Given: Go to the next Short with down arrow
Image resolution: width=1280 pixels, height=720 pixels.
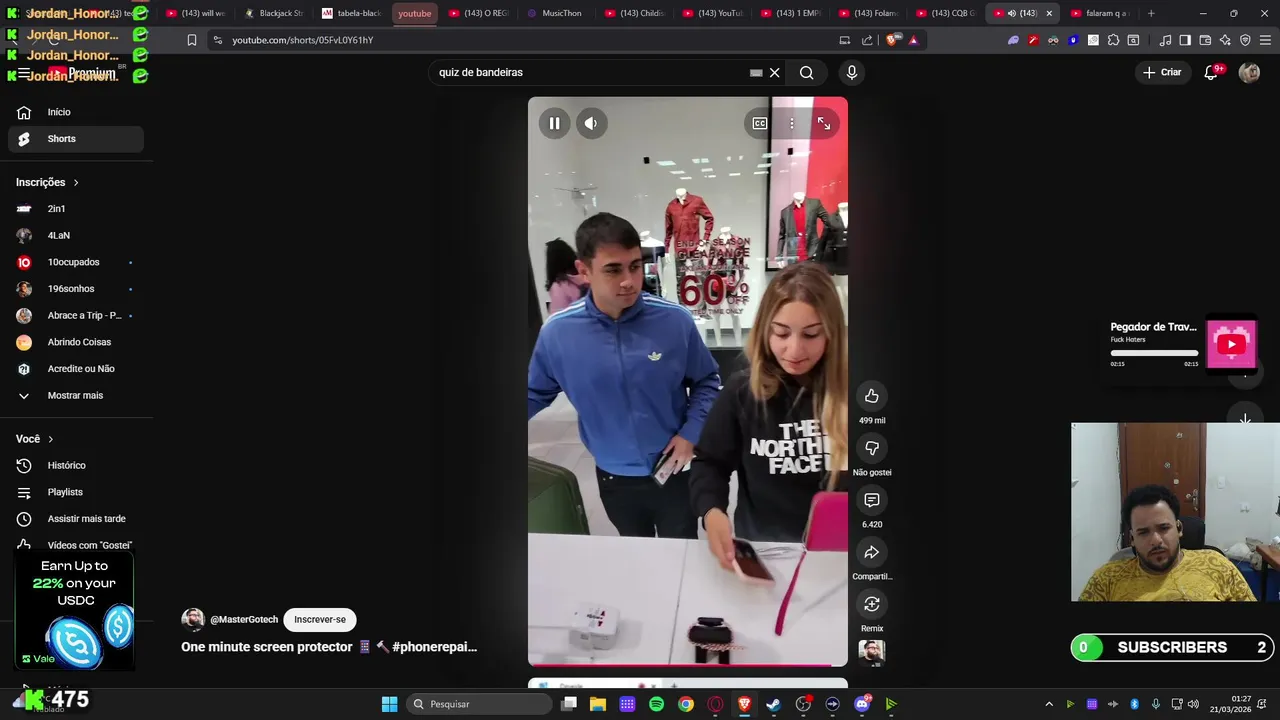Looking at the screenshot, I should click(1245, 419).
